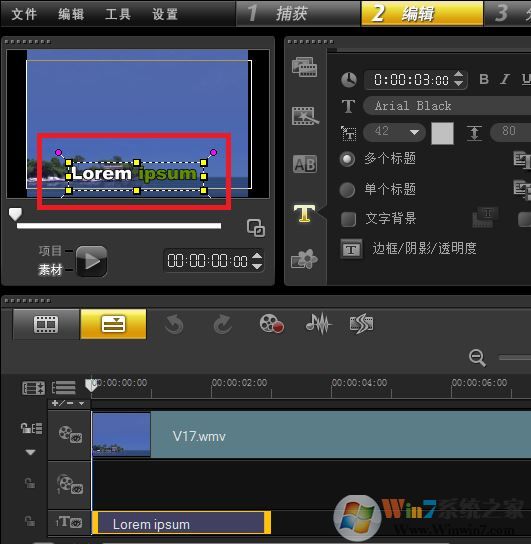
Task: Open the 编辑 menu
Action: pyautogui.click(x=71, y=14)
